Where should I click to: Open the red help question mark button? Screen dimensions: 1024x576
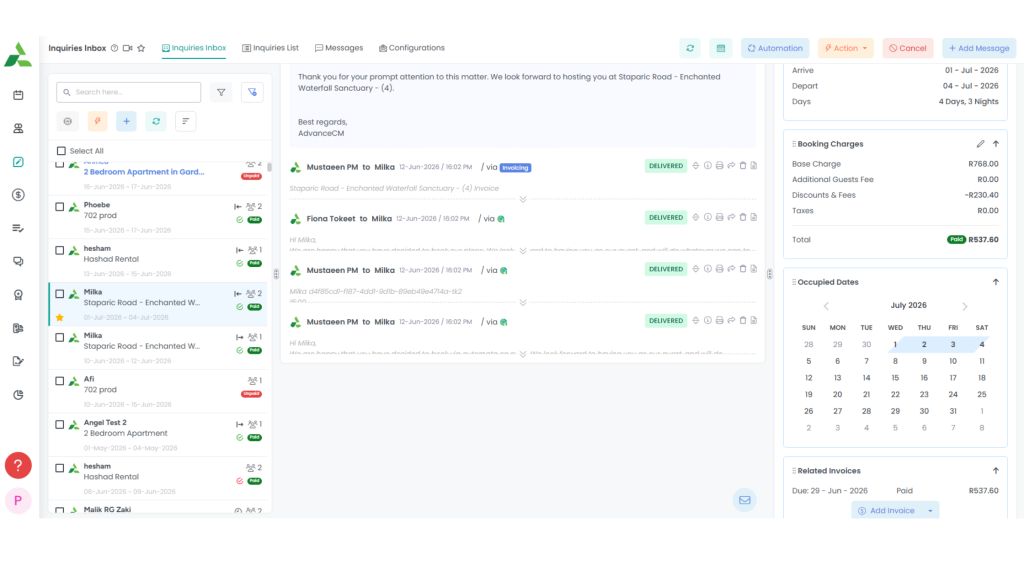point(18,466)
